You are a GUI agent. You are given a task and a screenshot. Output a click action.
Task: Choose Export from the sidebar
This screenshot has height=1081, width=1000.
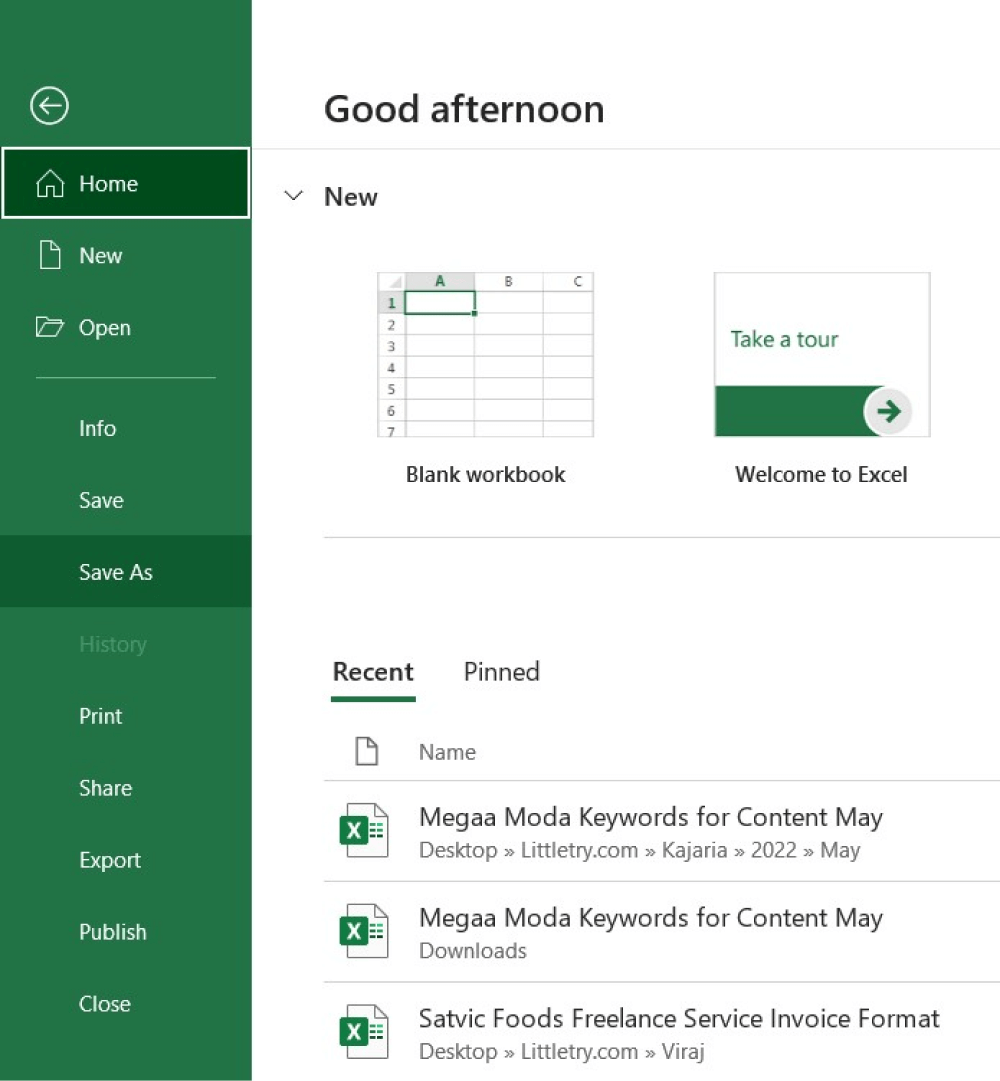point(125,860)
